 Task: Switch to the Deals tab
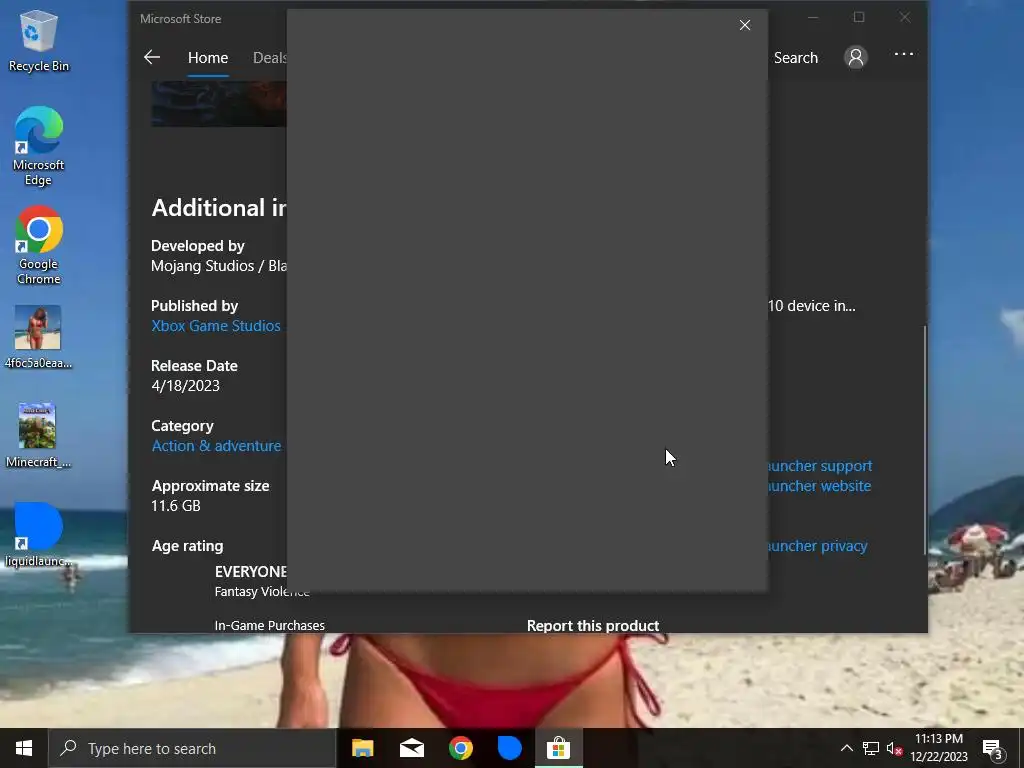[x=270, y=57]
